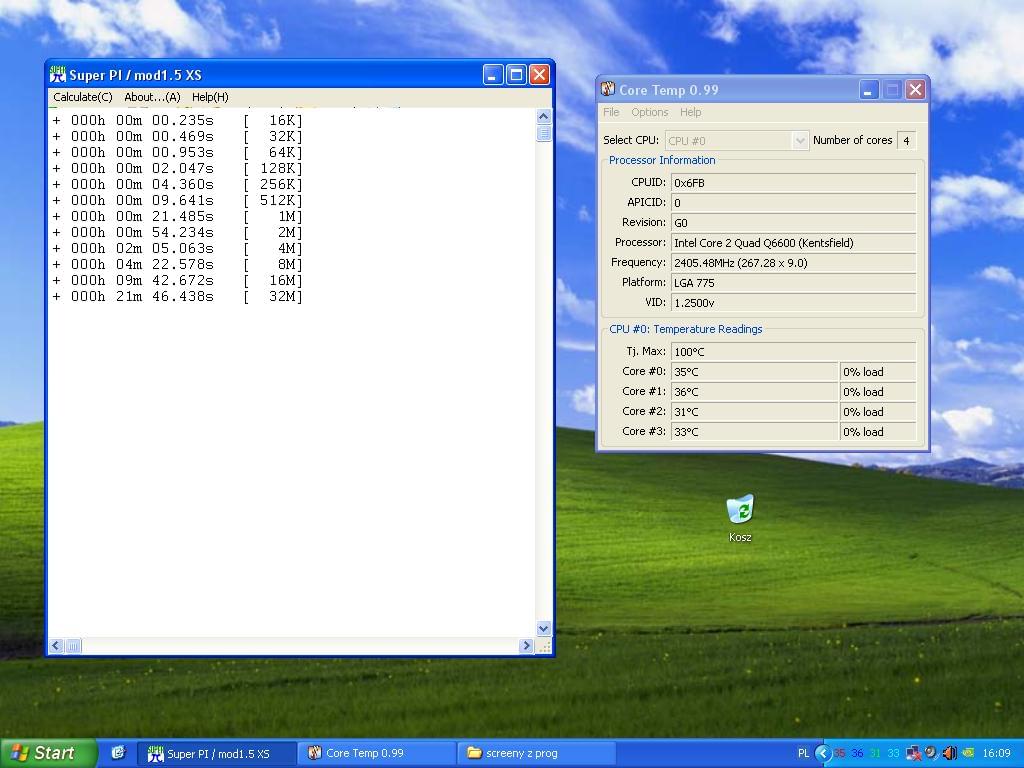Screen dimensions: 1024x768
Task: Click the Super PI scroll down arrow
Action: point(544,628)
